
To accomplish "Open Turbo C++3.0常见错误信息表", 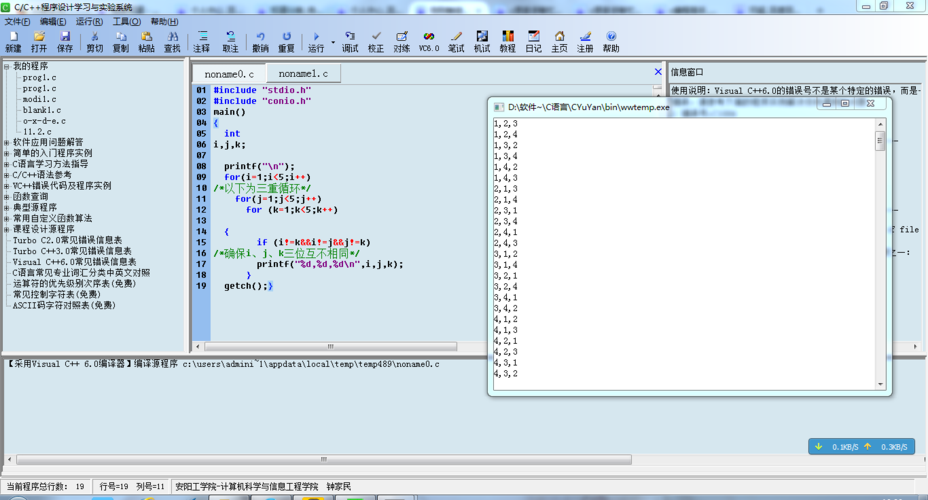I will (x=72, y=251).
